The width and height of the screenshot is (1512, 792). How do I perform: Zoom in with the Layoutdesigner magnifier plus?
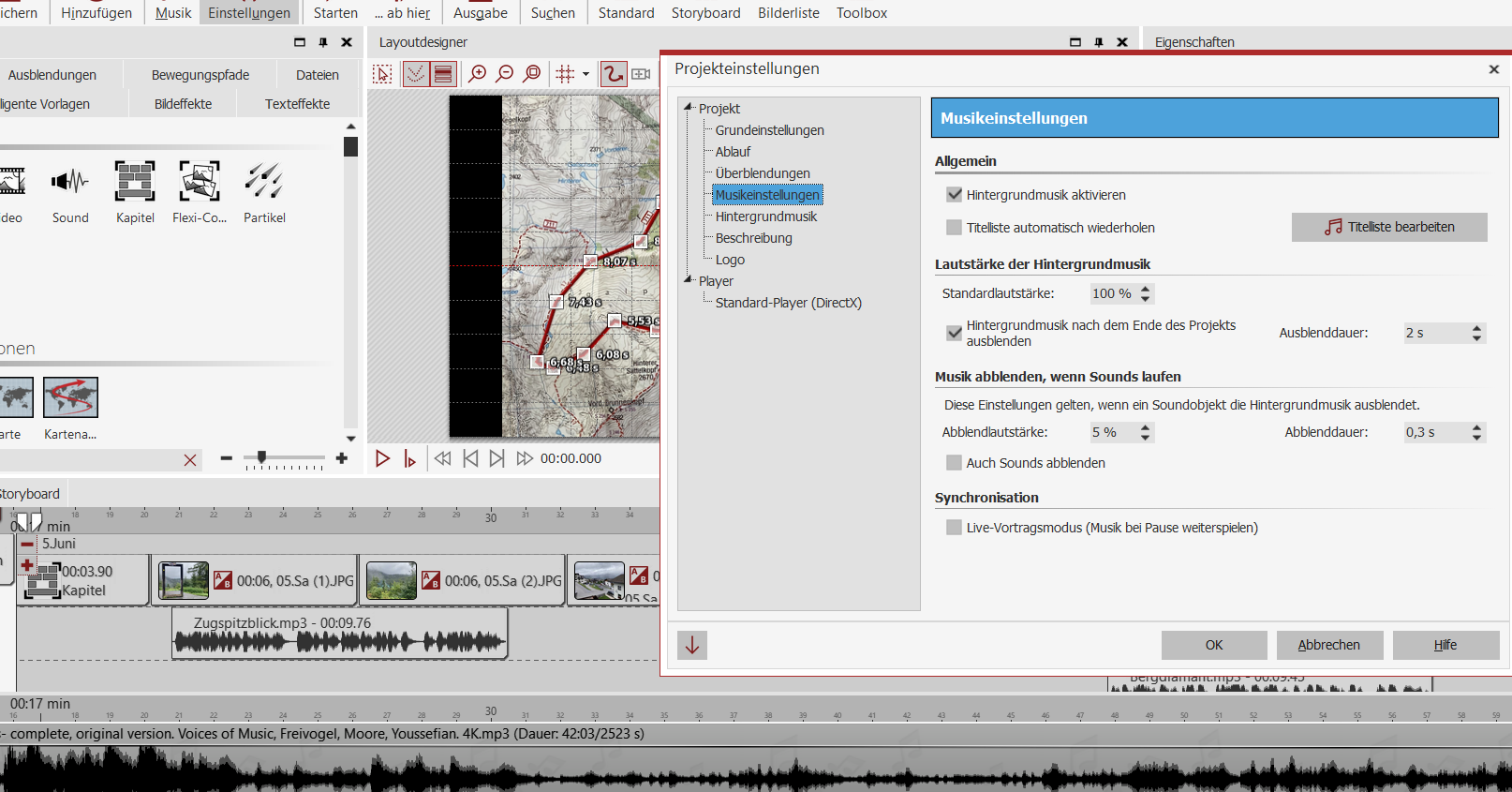(x=478, y=74)
